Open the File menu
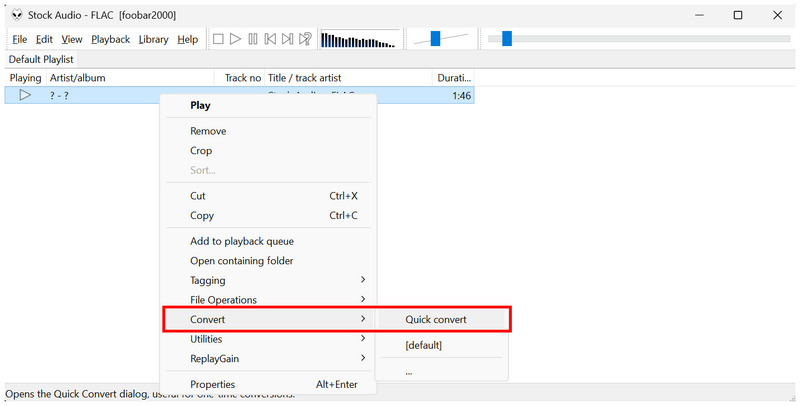800x406 pixels. tap(19, 39)
